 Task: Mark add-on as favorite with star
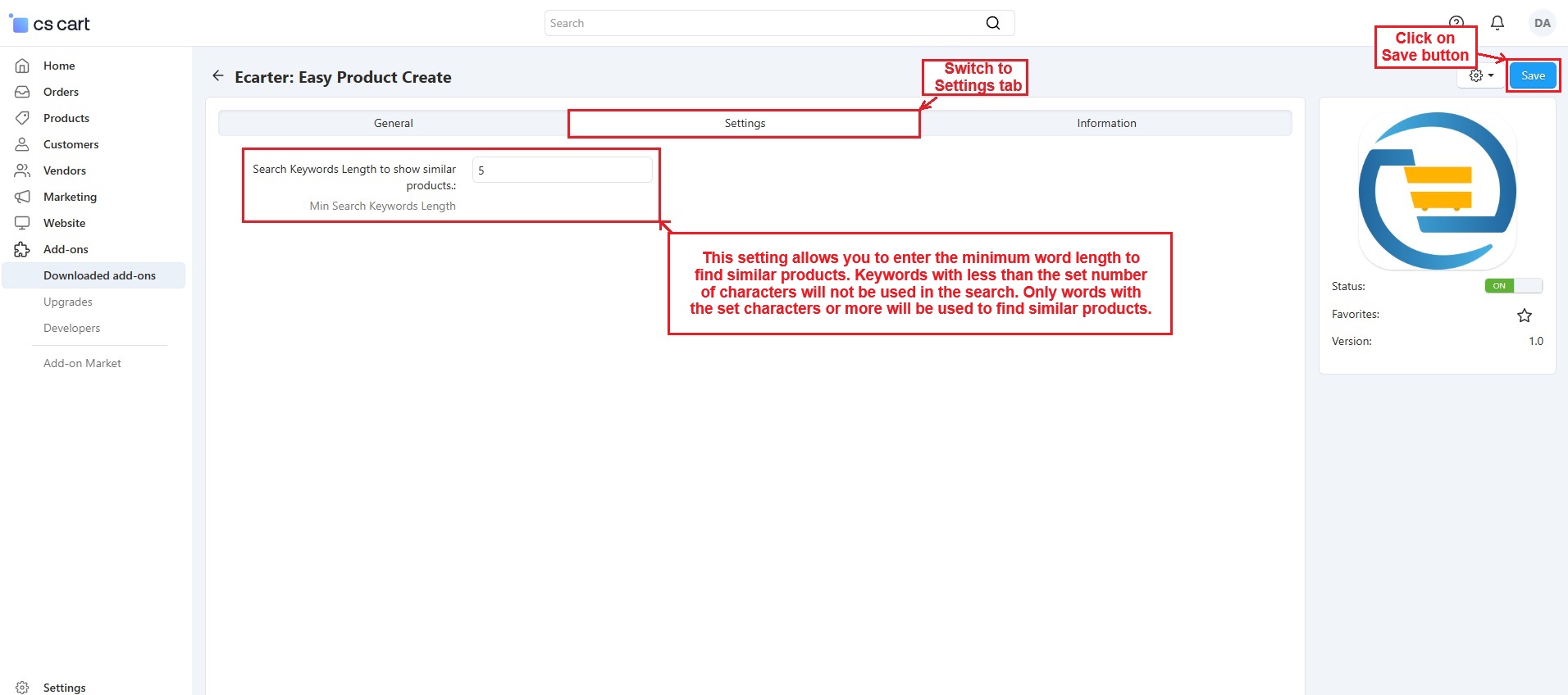pos(1524,316)
